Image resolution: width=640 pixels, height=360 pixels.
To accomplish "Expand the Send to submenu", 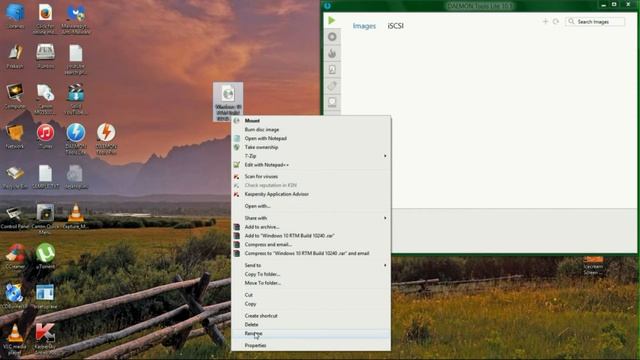I will [311, 265].
